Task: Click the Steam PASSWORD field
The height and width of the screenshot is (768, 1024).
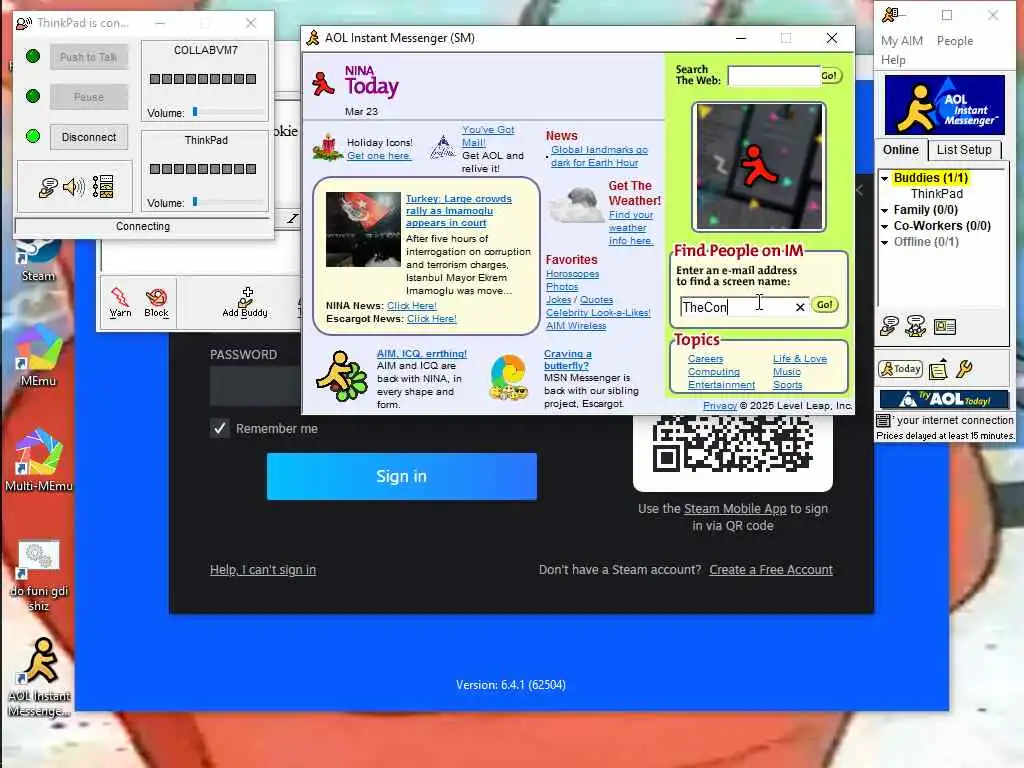Action: [256, 386]
